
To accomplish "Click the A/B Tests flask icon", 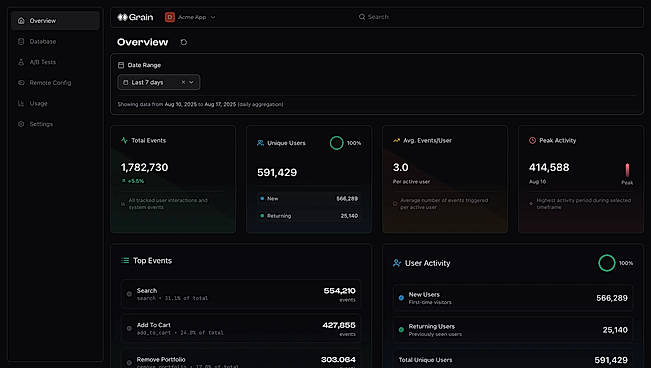I will point(21,62).
